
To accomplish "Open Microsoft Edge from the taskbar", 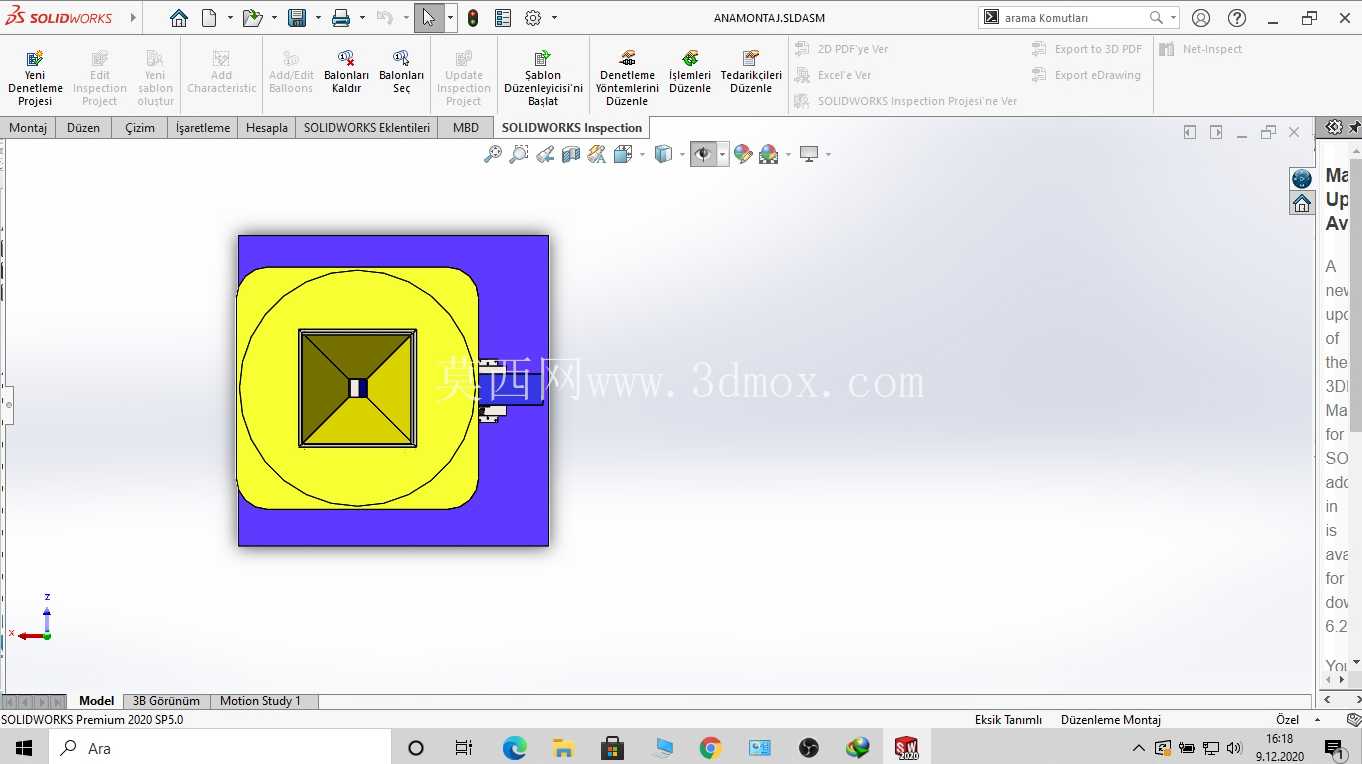I will point(514,748).
